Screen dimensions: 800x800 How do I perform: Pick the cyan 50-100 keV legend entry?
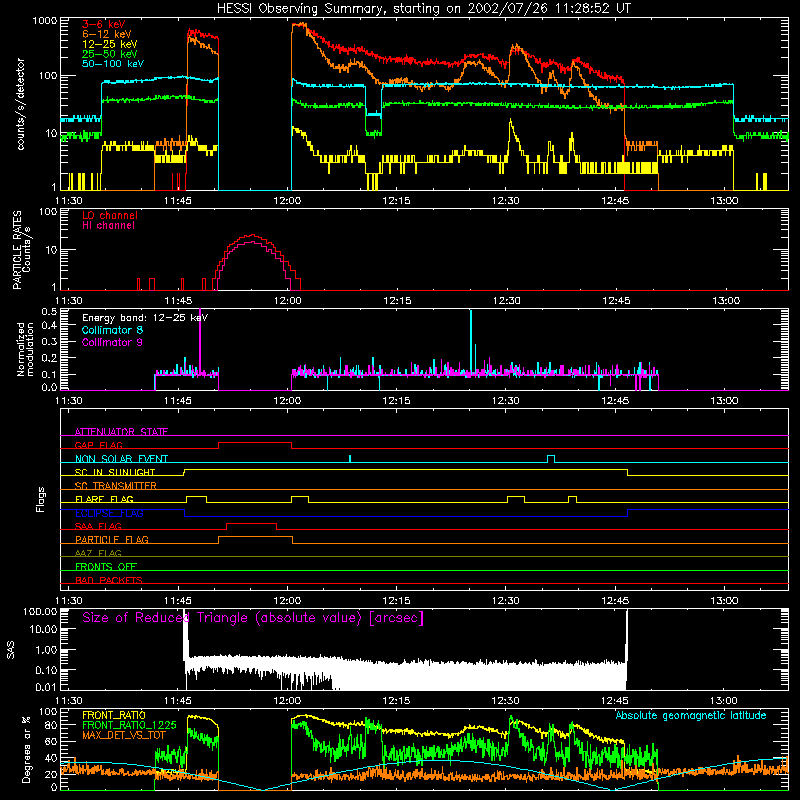tap(113, 64)
